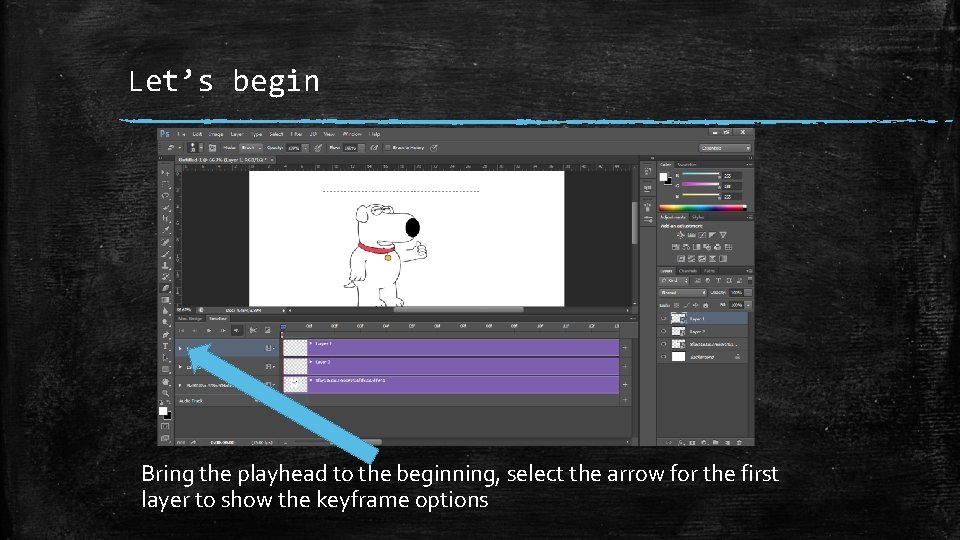Open the layer blend mode dropdown
This screenshot has width=960, height=540.
coord(683,293)
